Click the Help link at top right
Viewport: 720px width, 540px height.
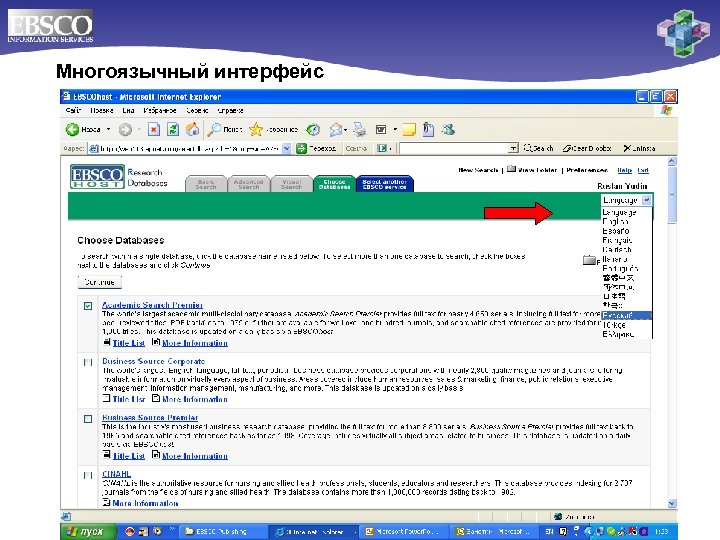(x=624, y=170)
